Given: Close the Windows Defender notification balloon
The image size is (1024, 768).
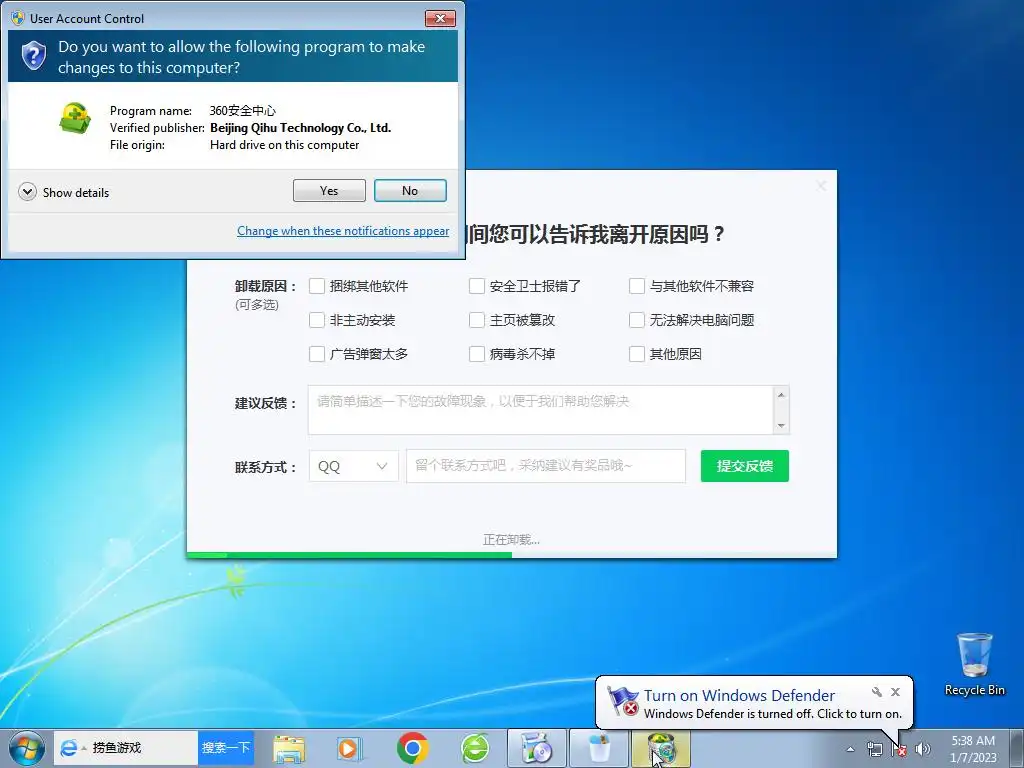Looking at the screenshot, I should click(895, 692).
